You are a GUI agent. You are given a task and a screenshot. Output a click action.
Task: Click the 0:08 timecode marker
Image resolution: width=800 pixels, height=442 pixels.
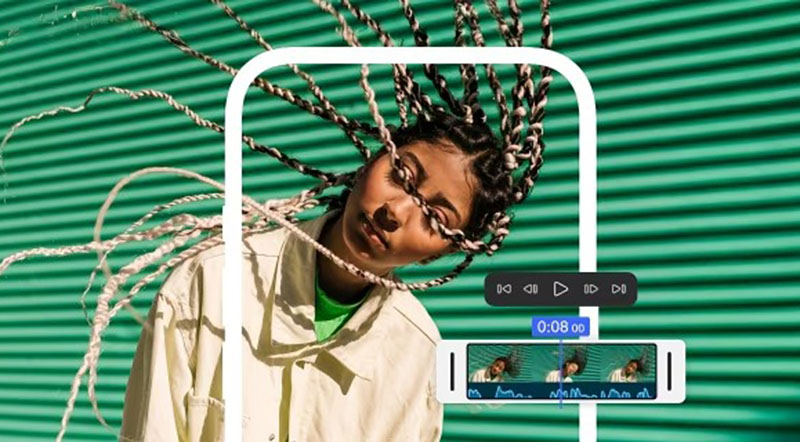(x=560, y=327)
